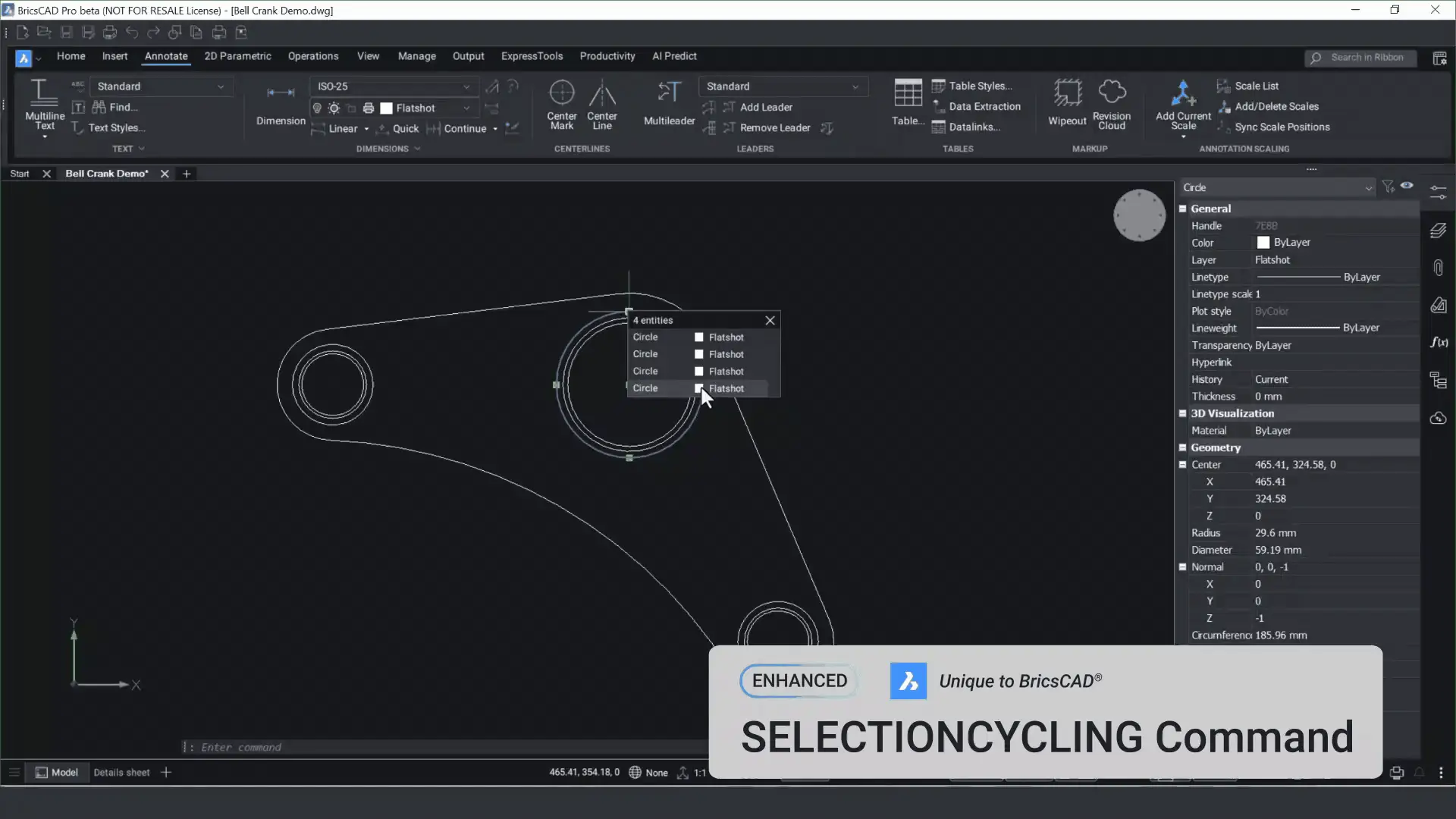Click the Multiline Text tool

click(44, 93)
